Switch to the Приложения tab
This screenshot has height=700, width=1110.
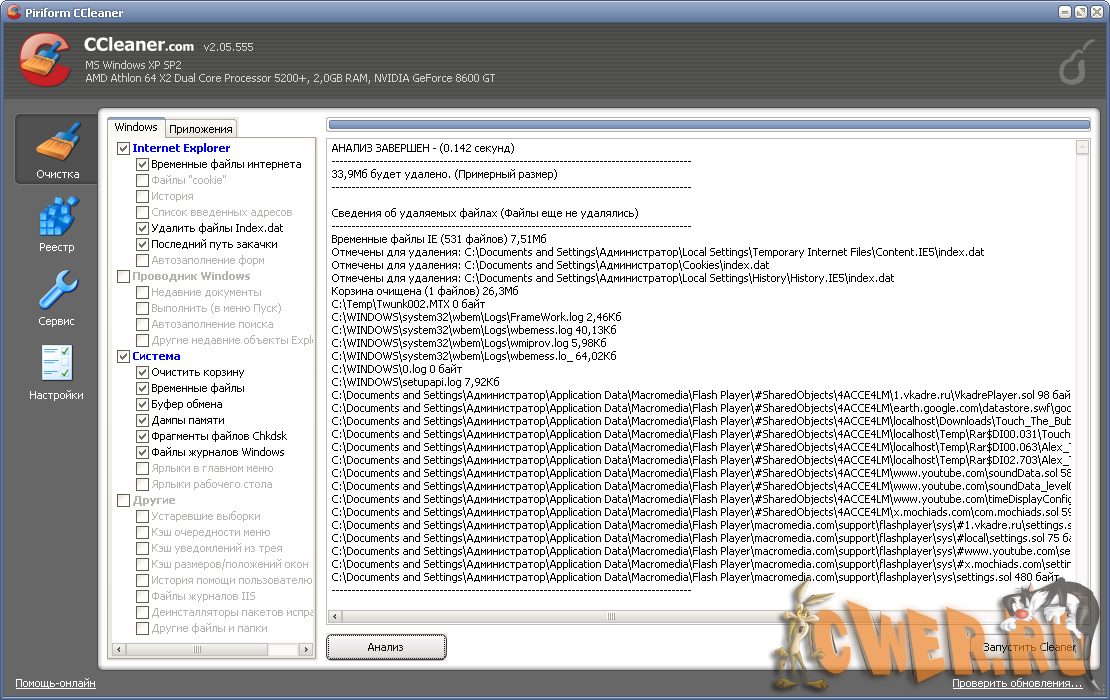(201, 128)
